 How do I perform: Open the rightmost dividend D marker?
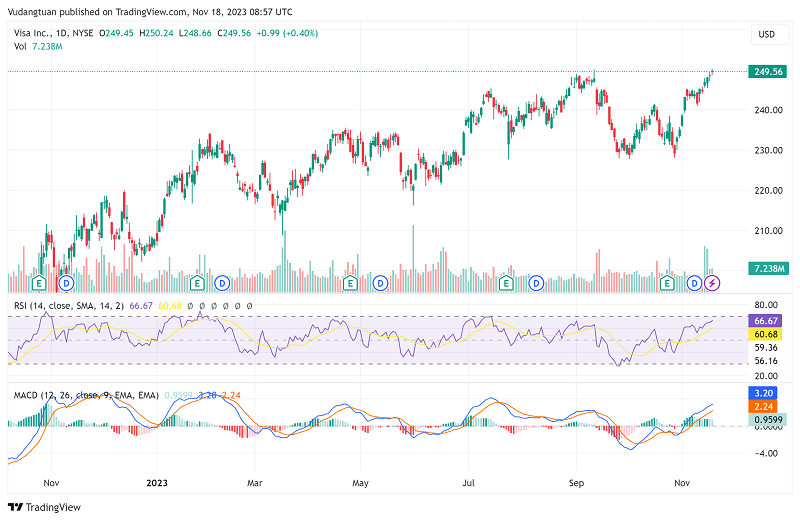click(695, 283)
